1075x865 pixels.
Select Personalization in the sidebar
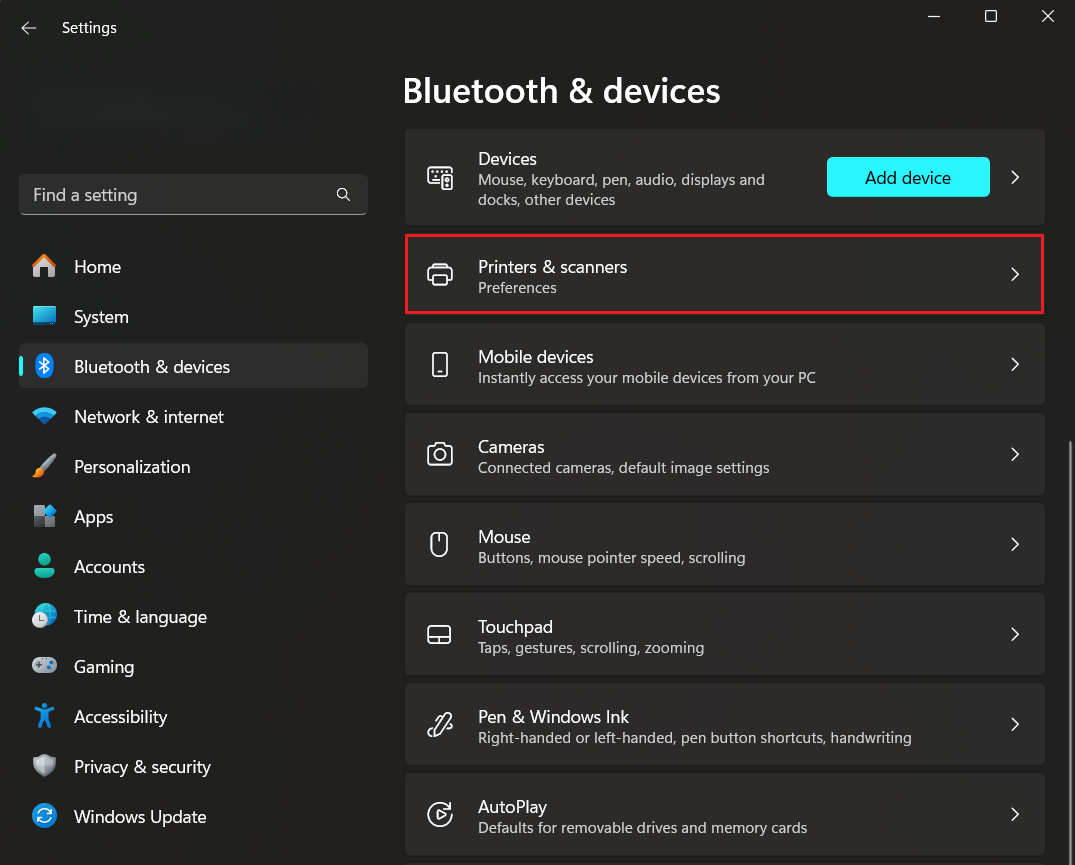point(131,467)
